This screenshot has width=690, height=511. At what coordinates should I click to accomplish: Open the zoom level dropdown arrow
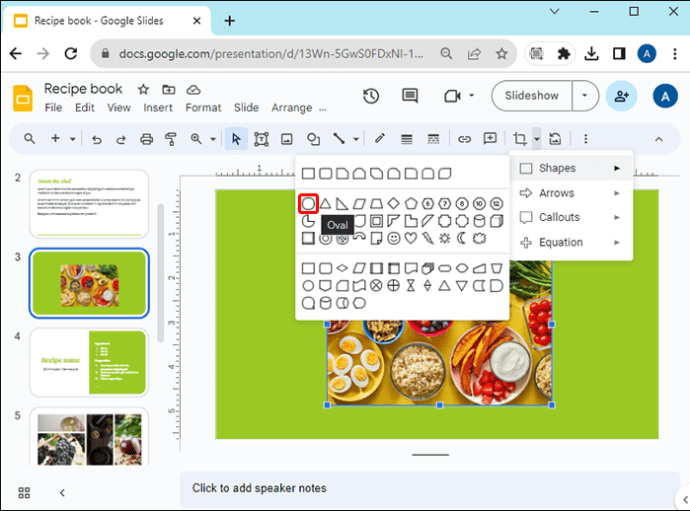(x=213, y=140)
